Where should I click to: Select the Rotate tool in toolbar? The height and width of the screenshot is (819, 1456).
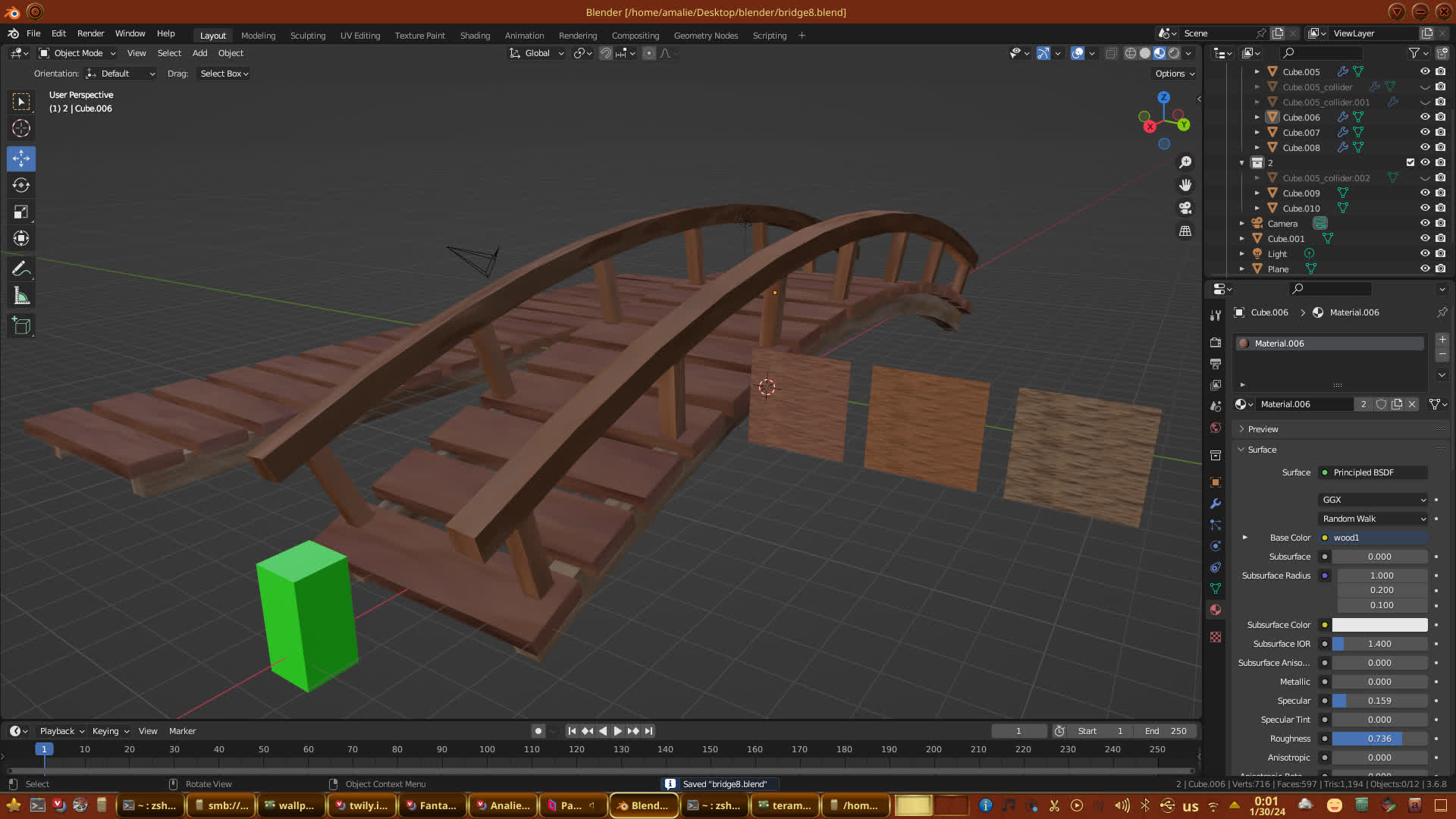[21, 186]
